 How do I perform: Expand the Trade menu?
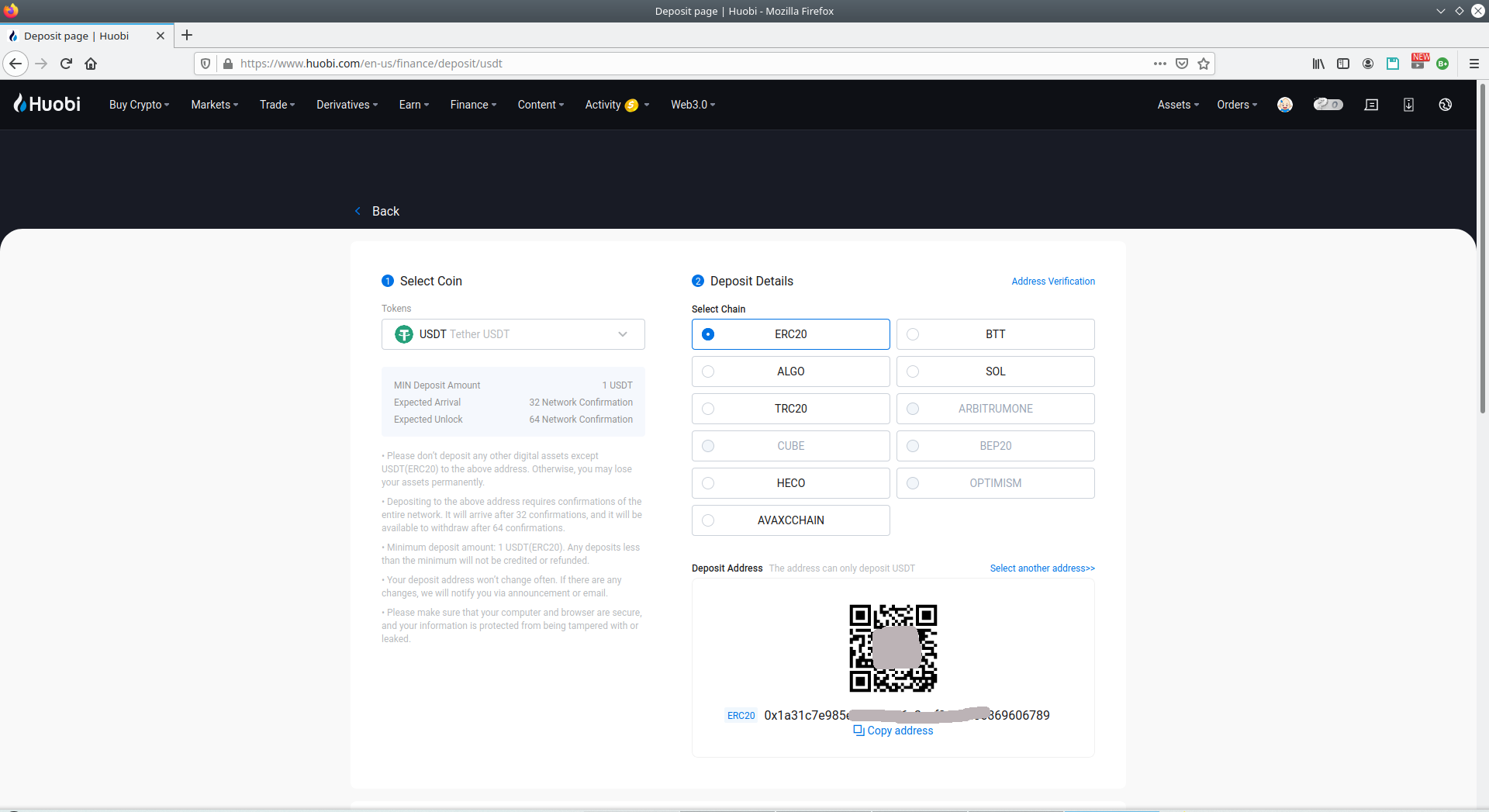point(277,105)
